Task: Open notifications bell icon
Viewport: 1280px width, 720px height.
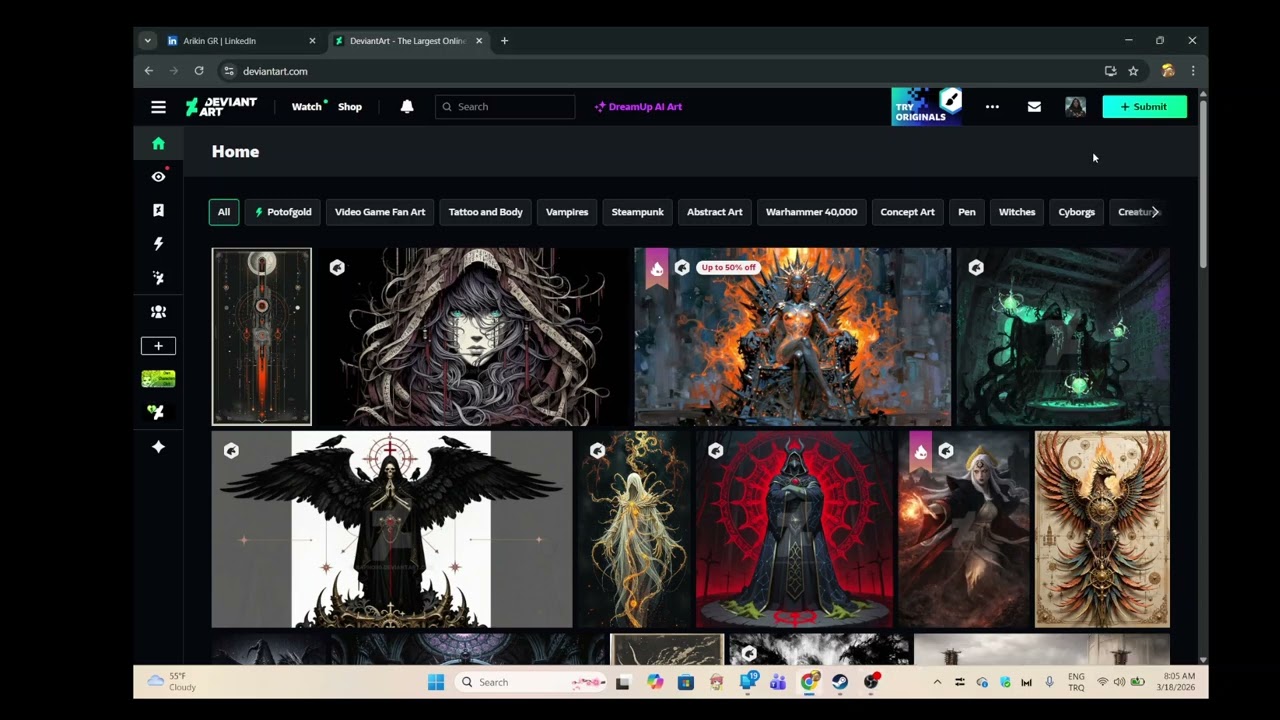Action: pos(407,107)
